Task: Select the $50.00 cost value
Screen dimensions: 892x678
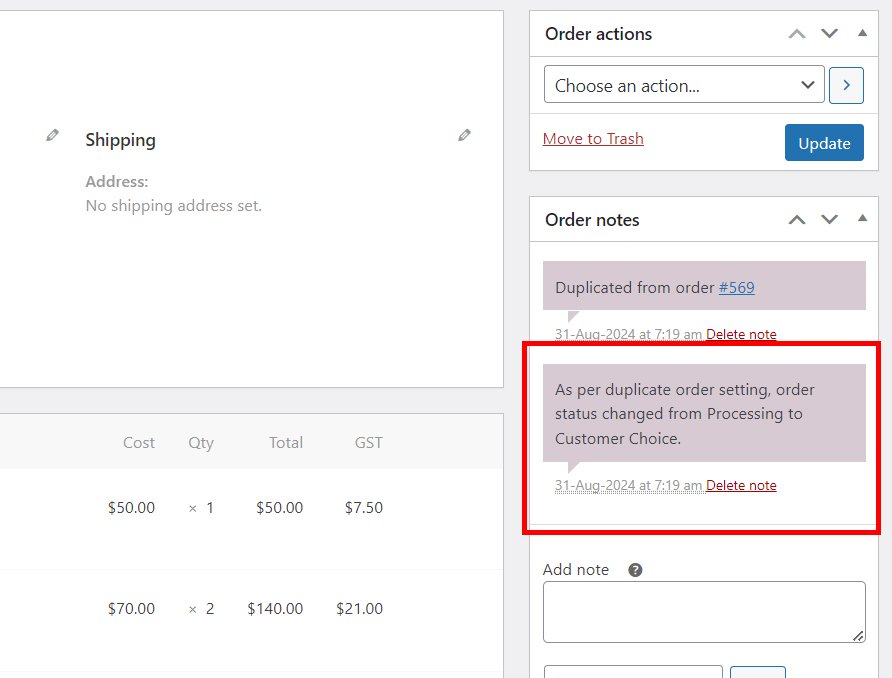Action: point(131,507)
